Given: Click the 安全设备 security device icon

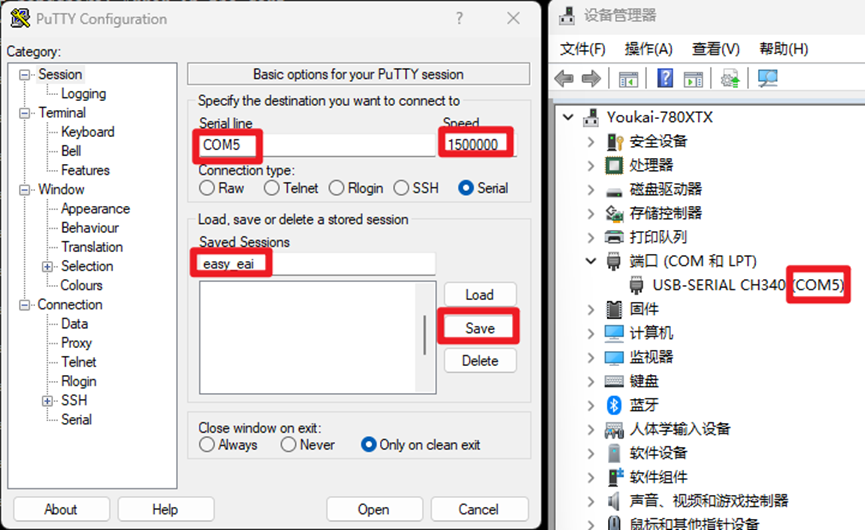Looking at the screenshot, I should 615,141.
